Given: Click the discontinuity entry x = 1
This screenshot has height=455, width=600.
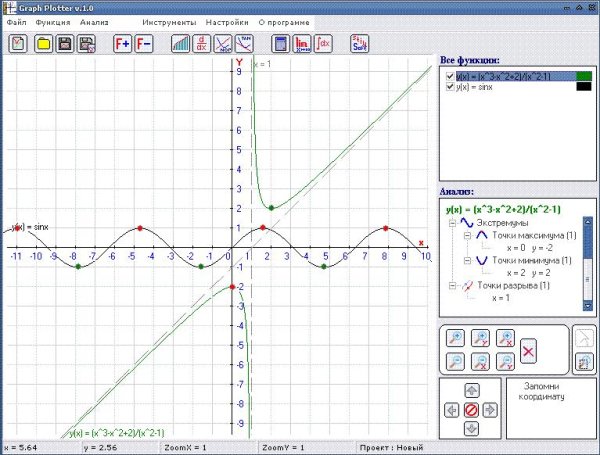Looking at the screenshot, I should tap(501, 298).
